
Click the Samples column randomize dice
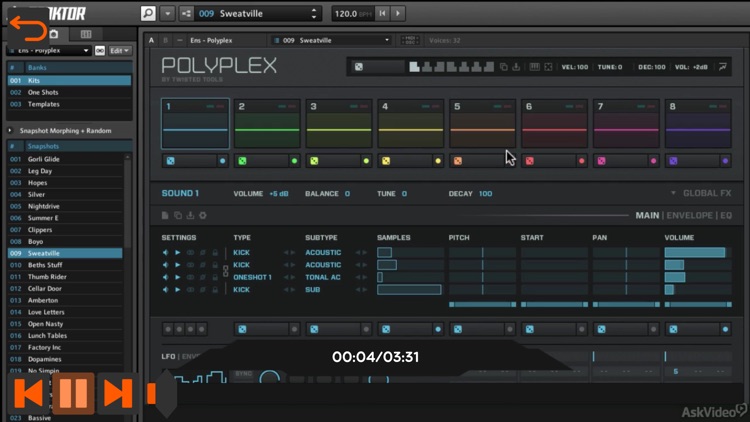[x=386, y=329]
